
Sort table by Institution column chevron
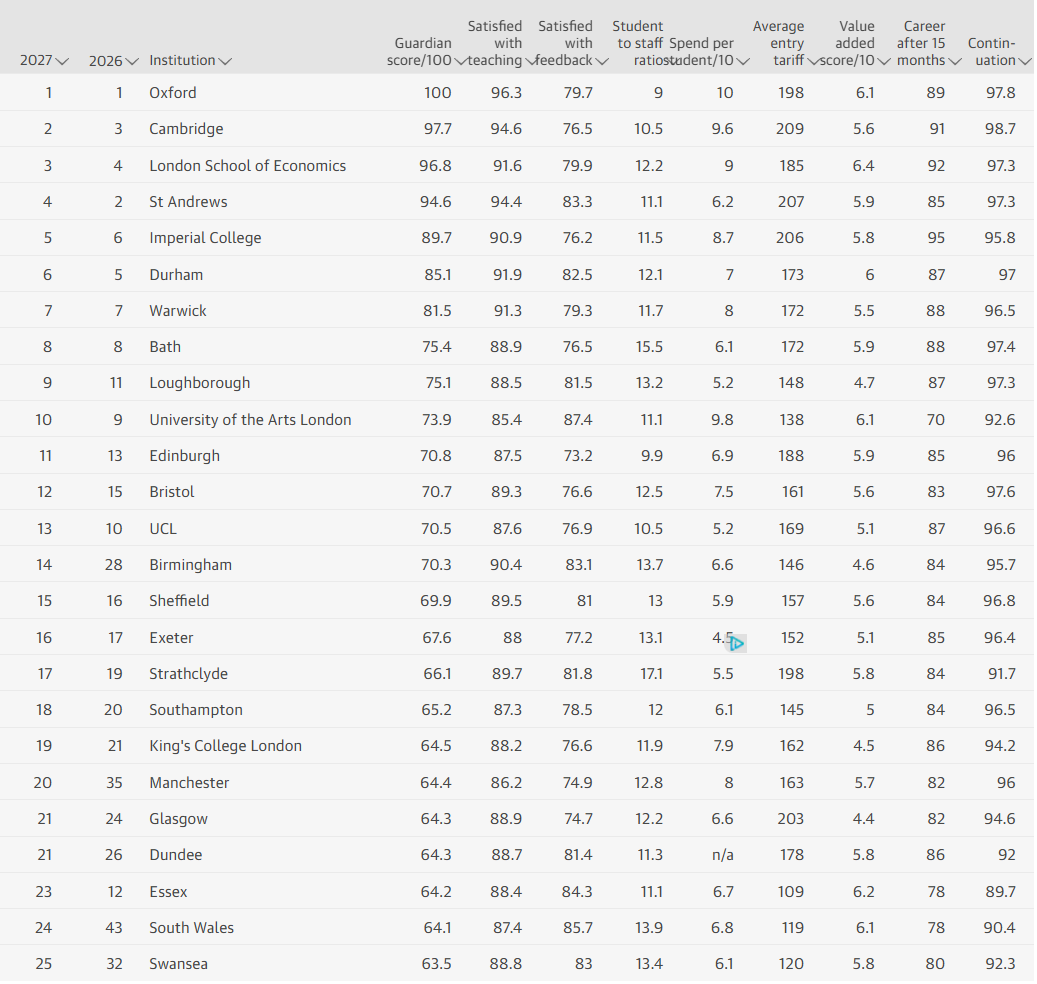pos(225,62)
